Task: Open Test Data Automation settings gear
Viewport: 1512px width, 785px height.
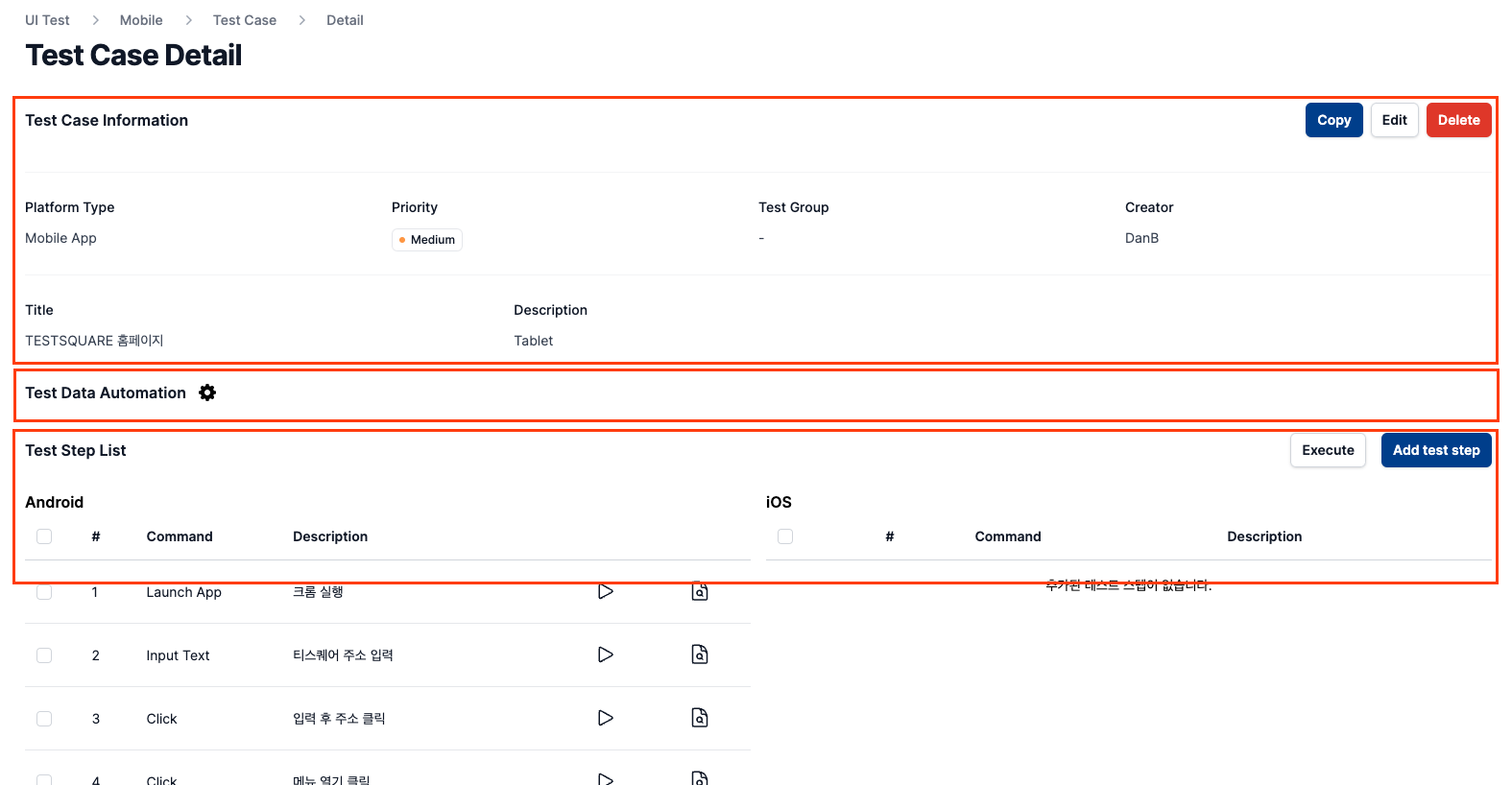Action: pos(207,392)
